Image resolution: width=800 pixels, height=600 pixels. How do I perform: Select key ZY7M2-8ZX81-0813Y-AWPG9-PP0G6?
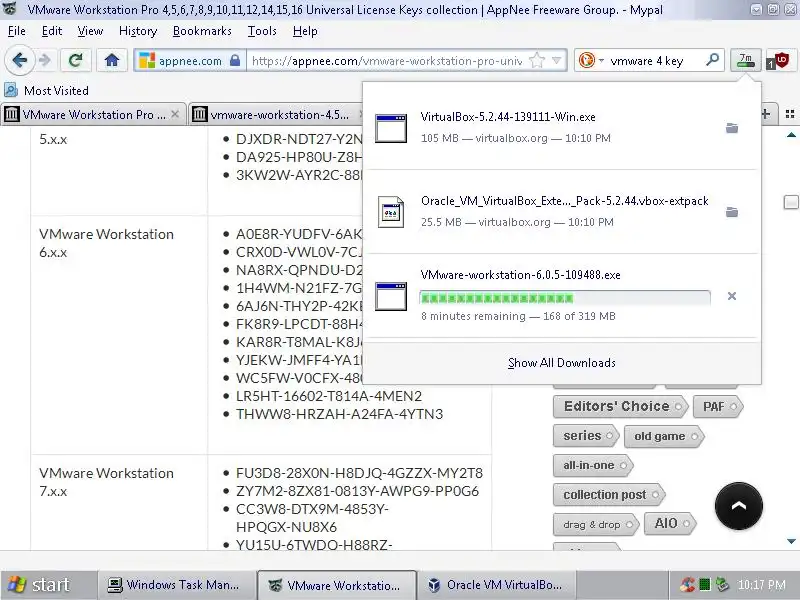(357, 491)
